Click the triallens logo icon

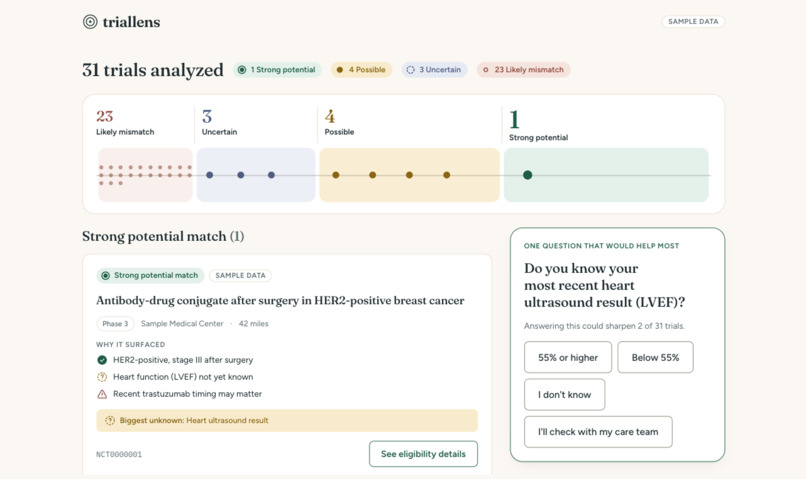click(90, 22)
